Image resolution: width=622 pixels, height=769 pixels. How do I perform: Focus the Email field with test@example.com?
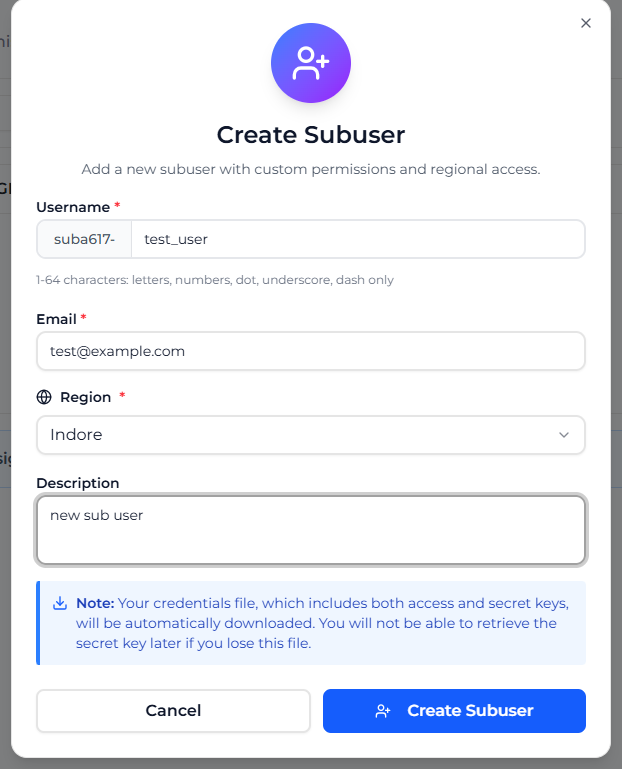pyautogui.click(x=310, y=351)
